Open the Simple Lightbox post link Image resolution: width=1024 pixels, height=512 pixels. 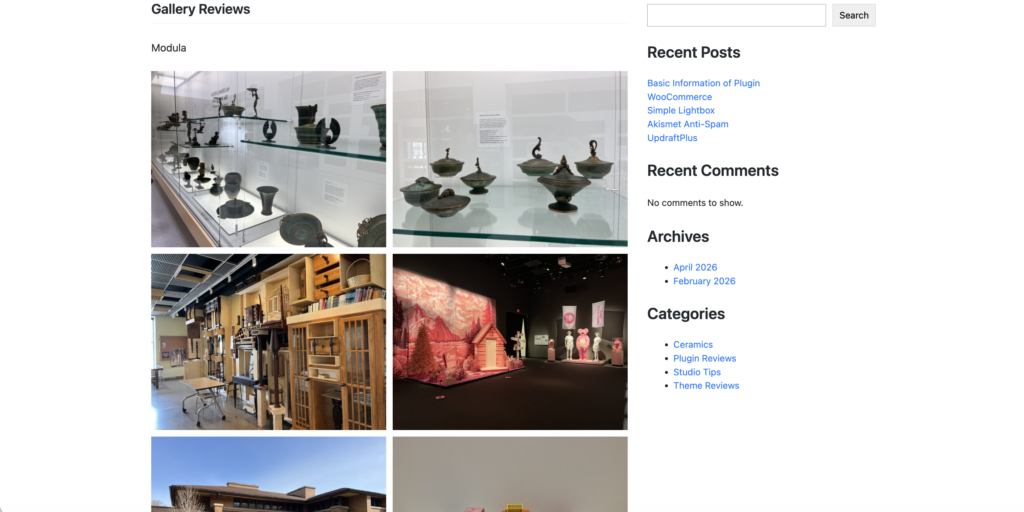[x=680, y=110]
